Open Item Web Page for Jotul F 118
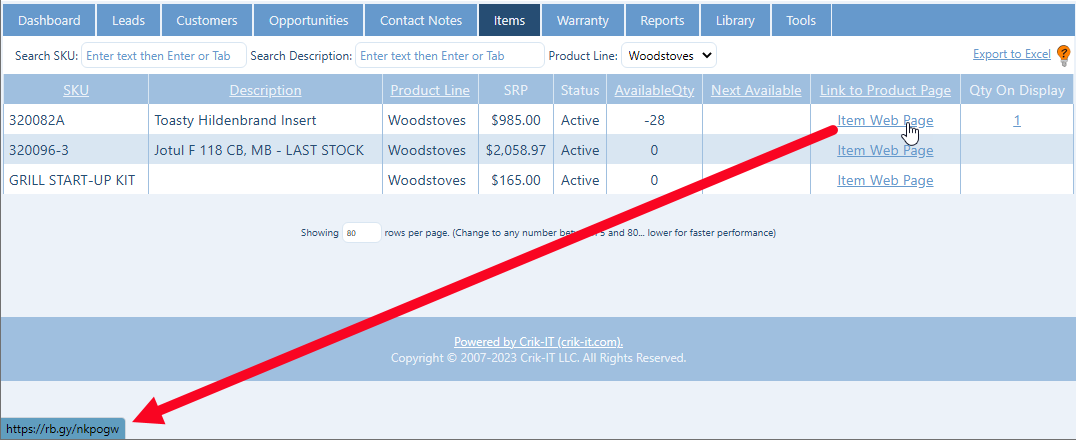Screen dimensions: 1076x440 click(x=885, y=150)
